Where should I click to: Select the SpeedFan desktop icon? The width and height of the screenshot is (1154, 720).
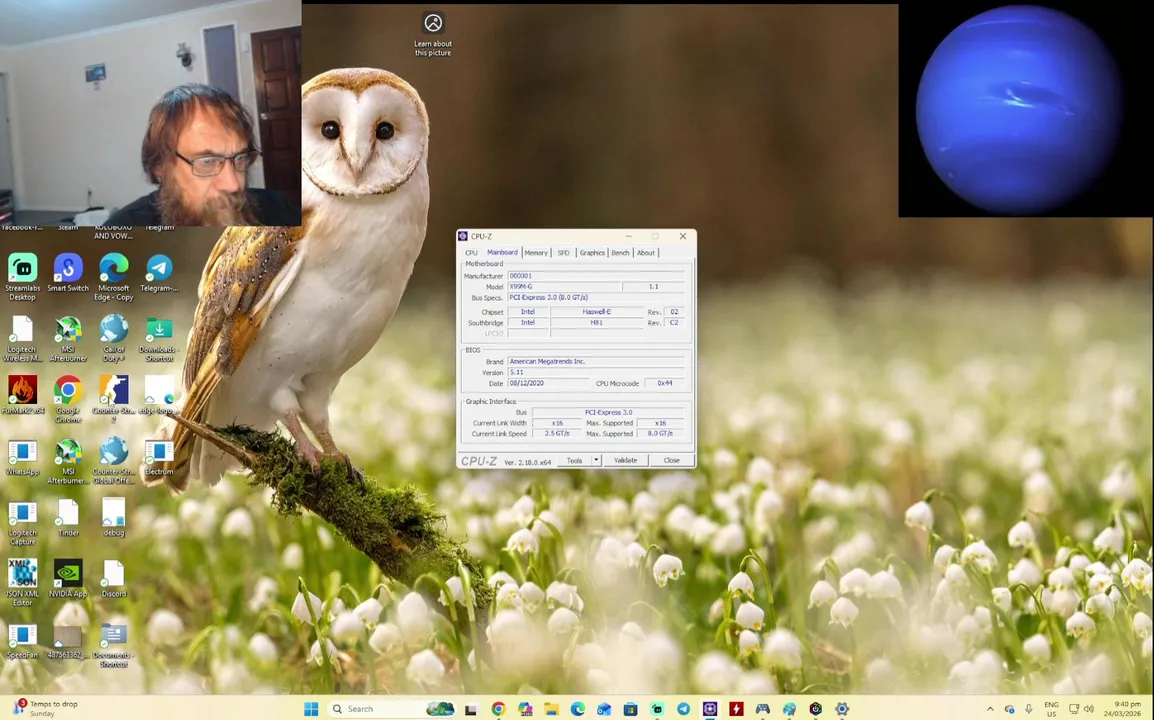pyautogui.click(x=22, y=640)
